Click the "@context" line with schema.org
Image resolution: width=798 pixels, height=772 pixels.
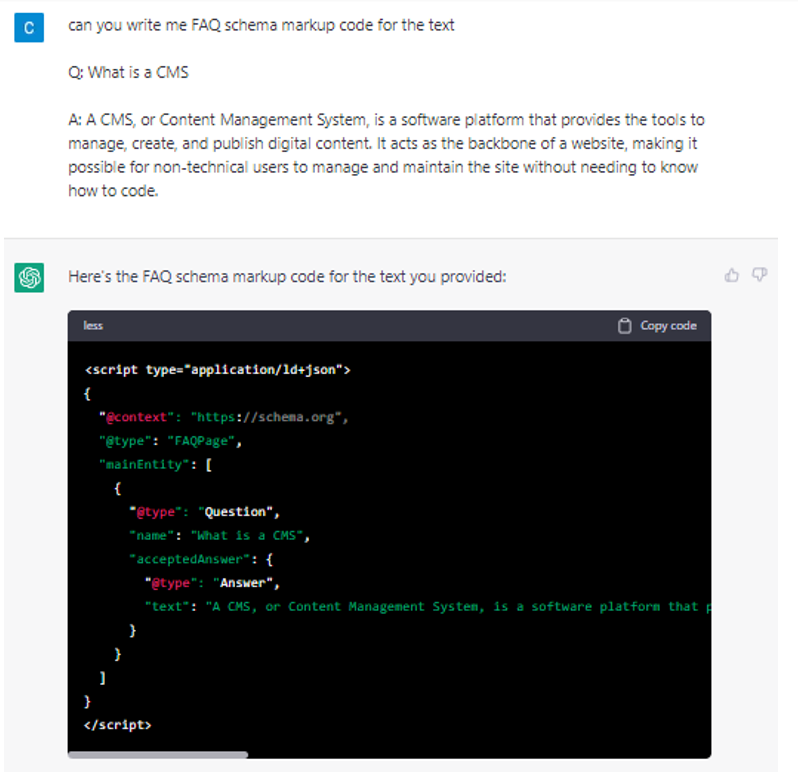224,417
